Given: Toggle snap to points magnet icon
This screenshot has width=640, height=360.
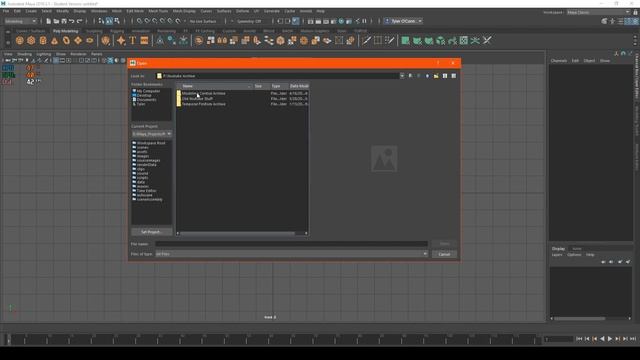Looking at the screenshot, I should coord(155,21).
